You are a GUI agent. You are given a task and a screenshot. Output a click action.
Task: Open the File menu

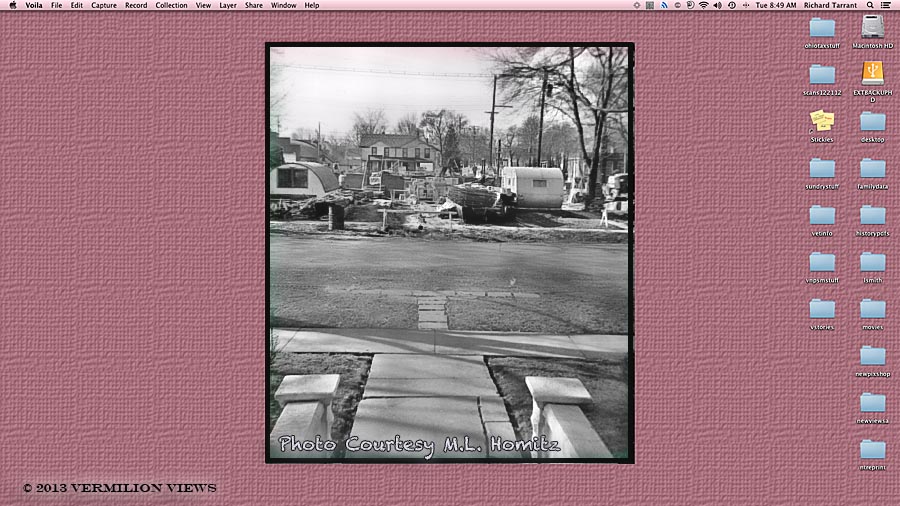[56, 5]
